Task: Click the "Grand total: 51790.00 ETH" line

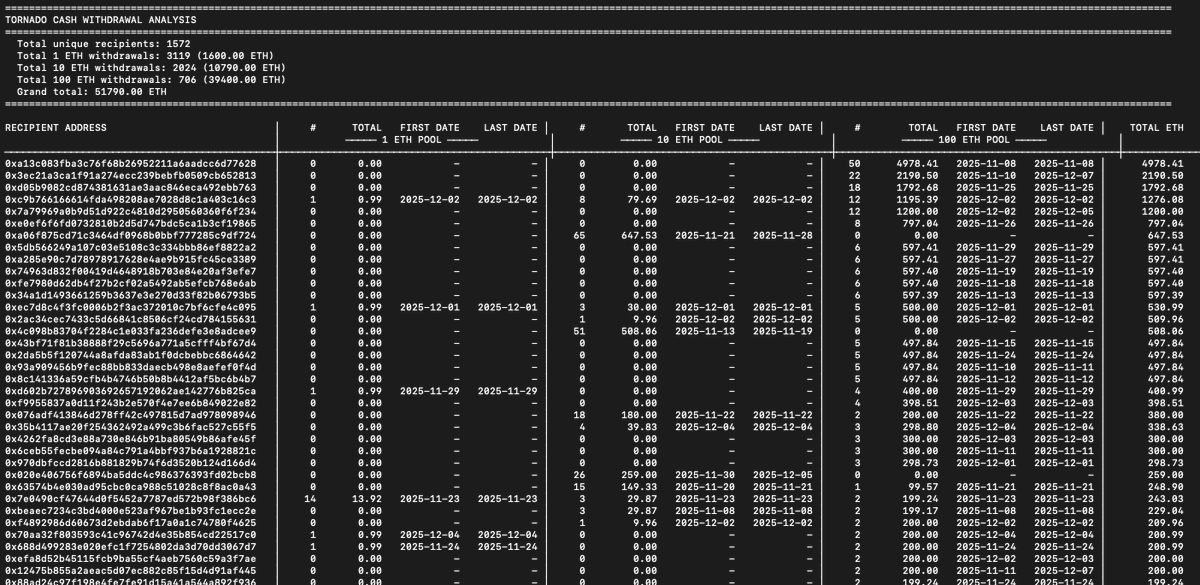Action: 91,92
